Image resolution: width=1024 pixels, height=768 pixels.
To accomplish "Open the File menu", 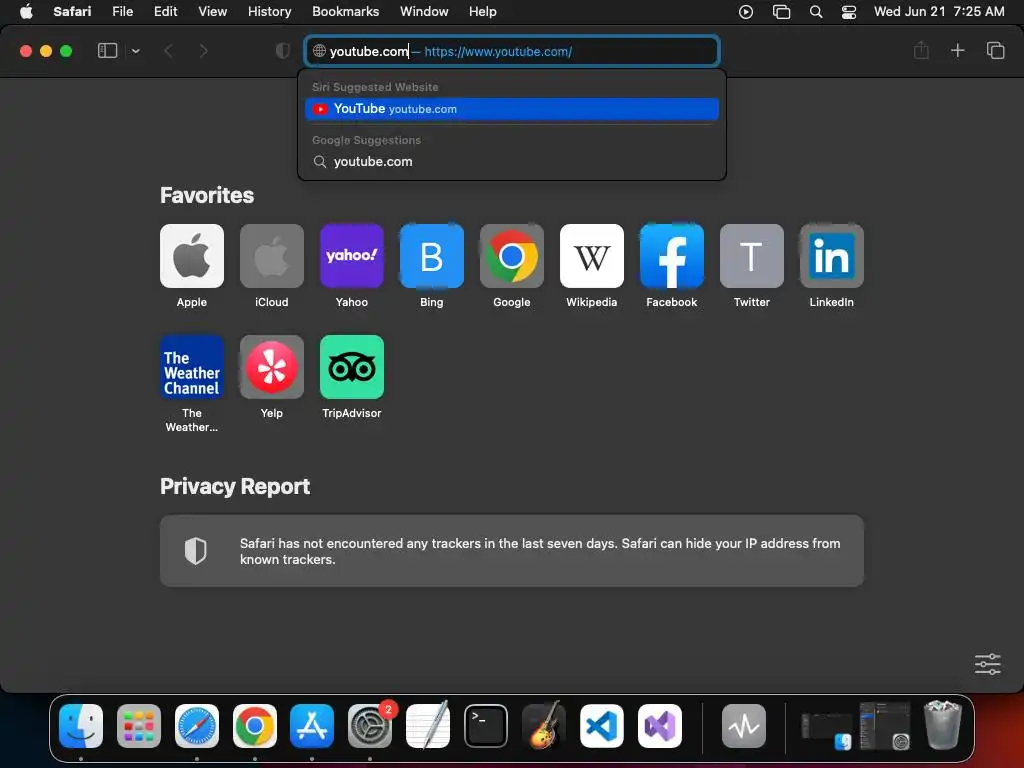I will [122, 12].
